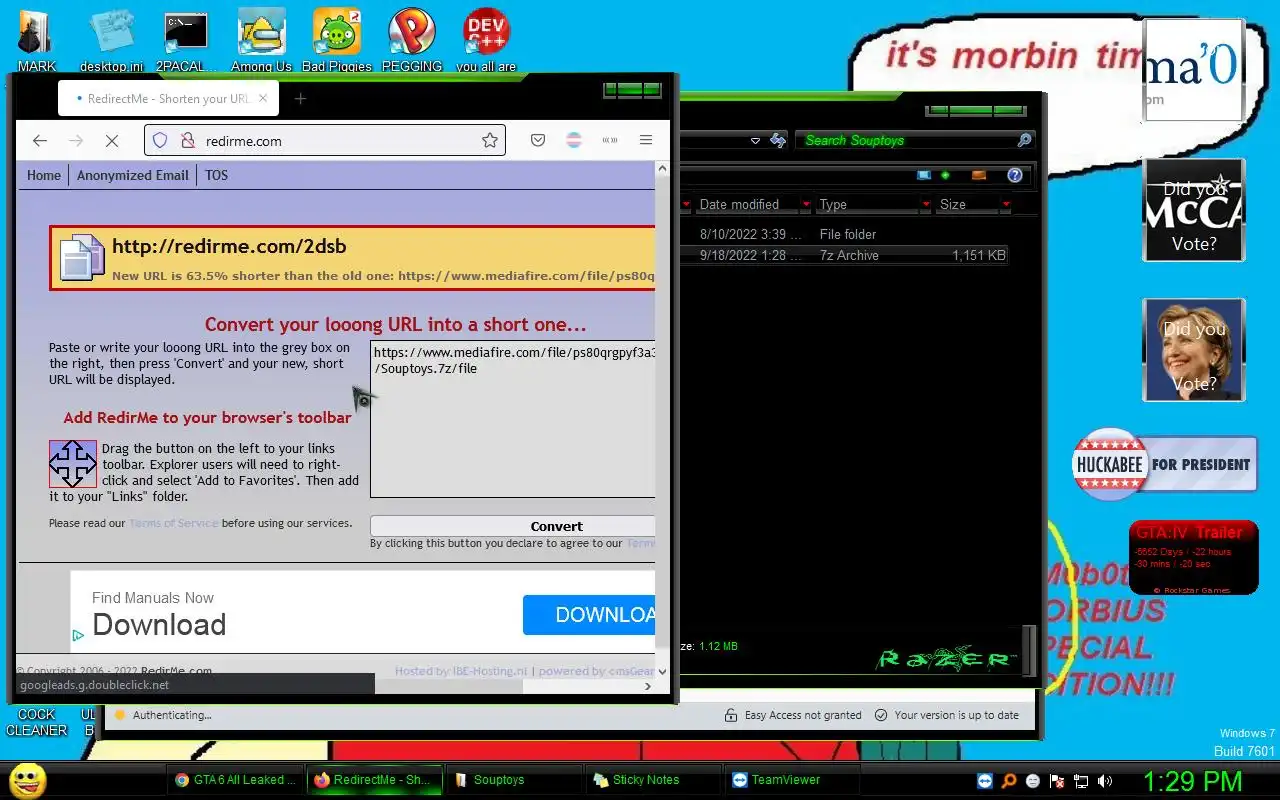This screenshot has height=800, width=1280.
Task: Open the Firefox hamburger menu
Action: pos(646,141)
